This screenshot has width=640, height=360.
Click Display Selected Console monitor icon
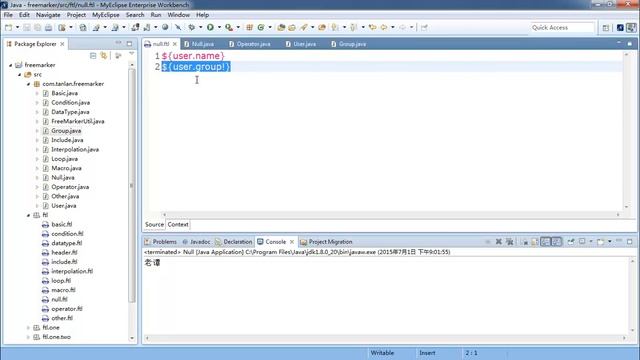point(582,242)
